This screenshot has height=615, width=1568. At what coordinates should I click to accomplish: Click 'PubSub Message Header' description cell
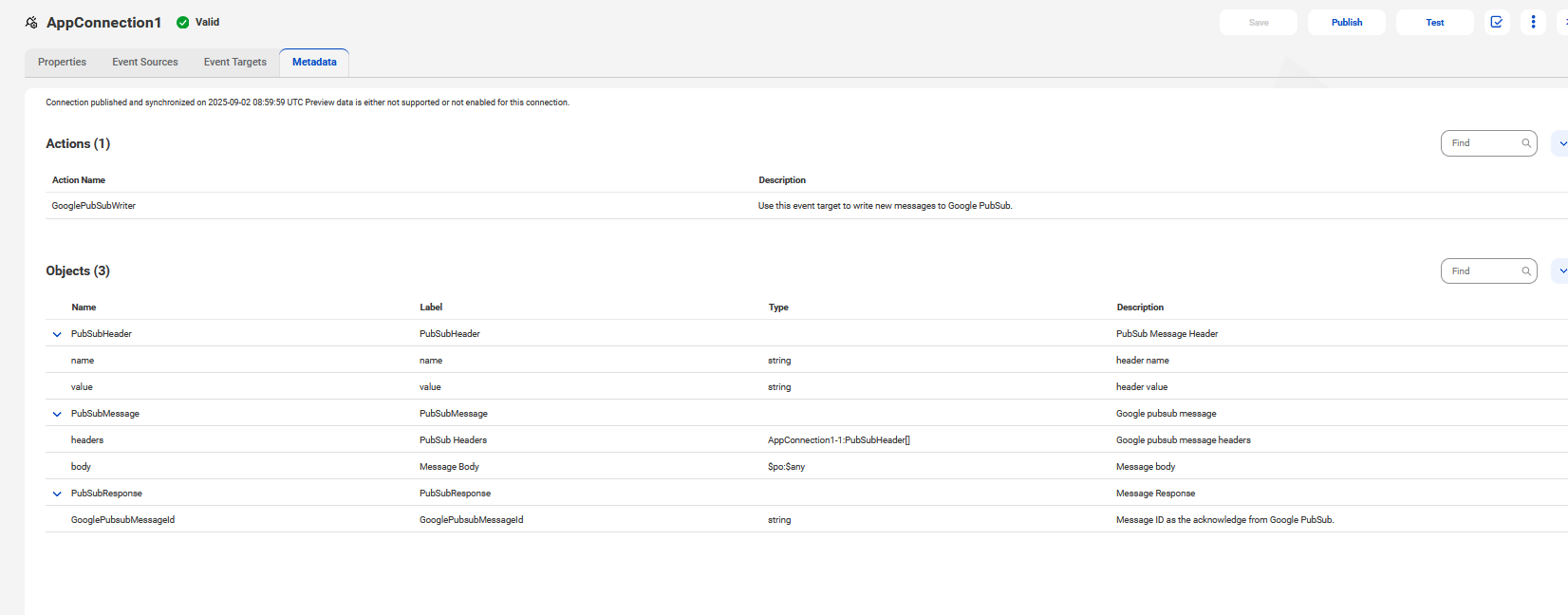pyautogui.click(x=1167, y=334)
